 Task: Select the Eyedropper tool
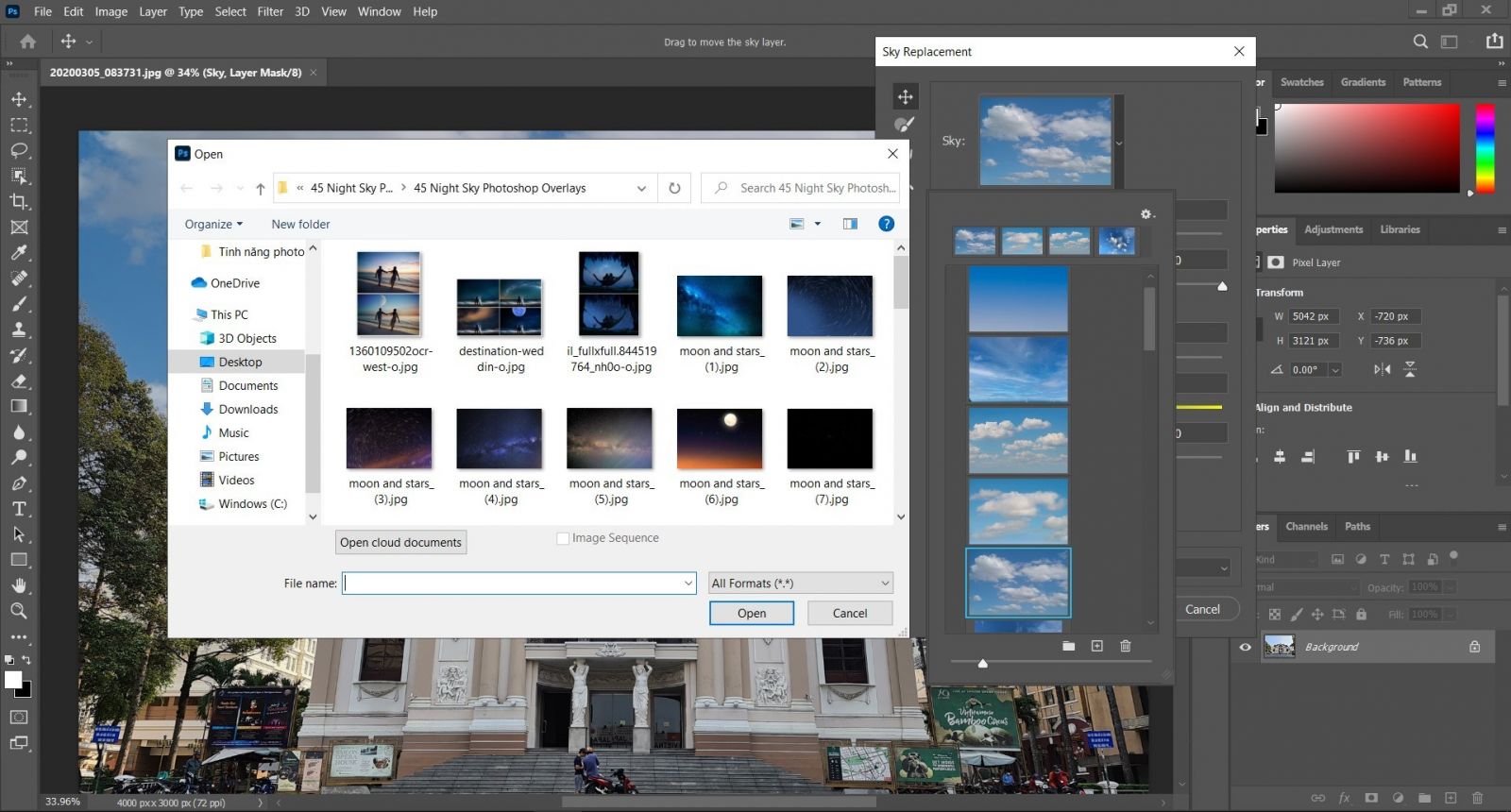pyautogui.click(x=19, y=252)
